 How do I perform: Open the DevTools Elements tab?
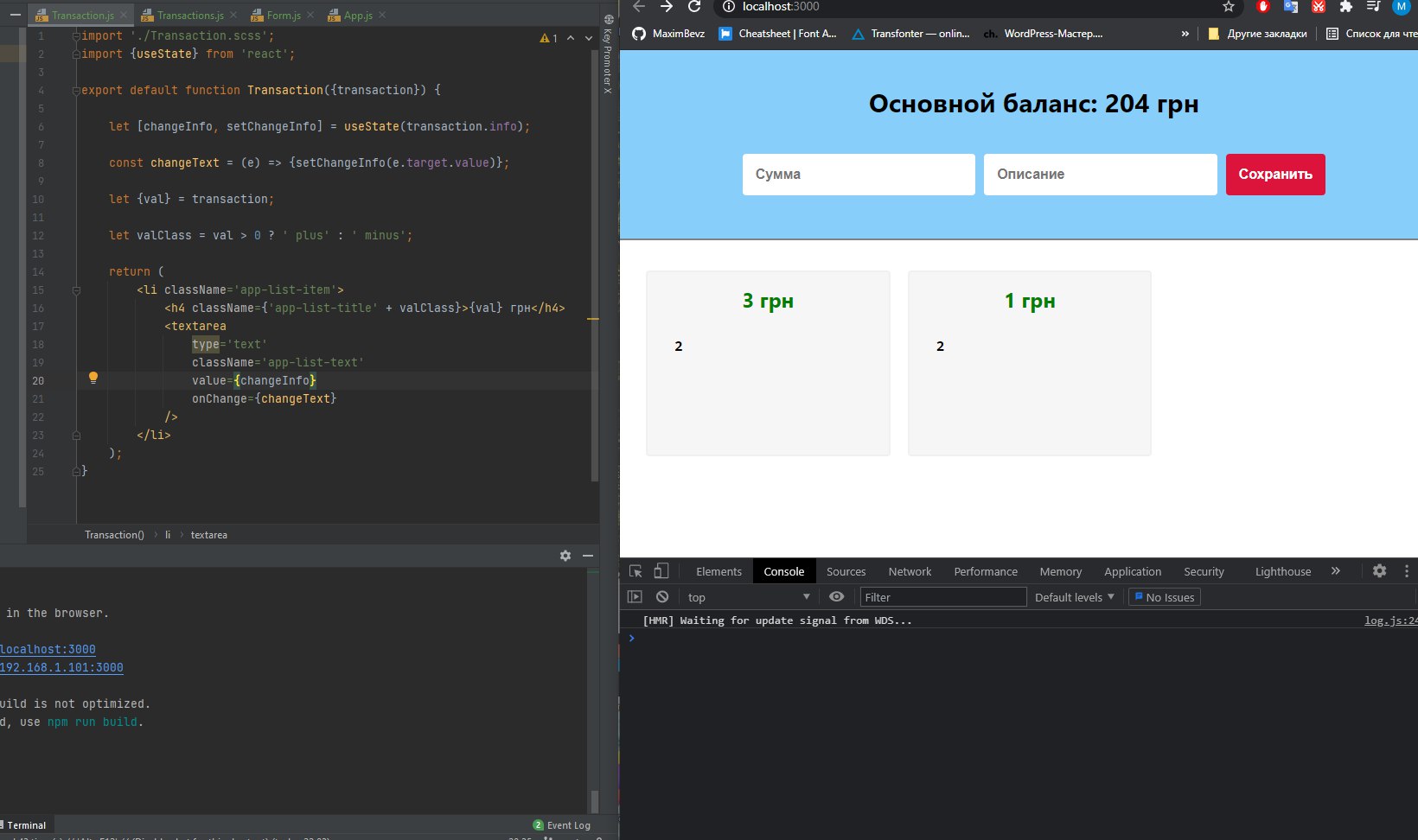click(x=719, y=572)
